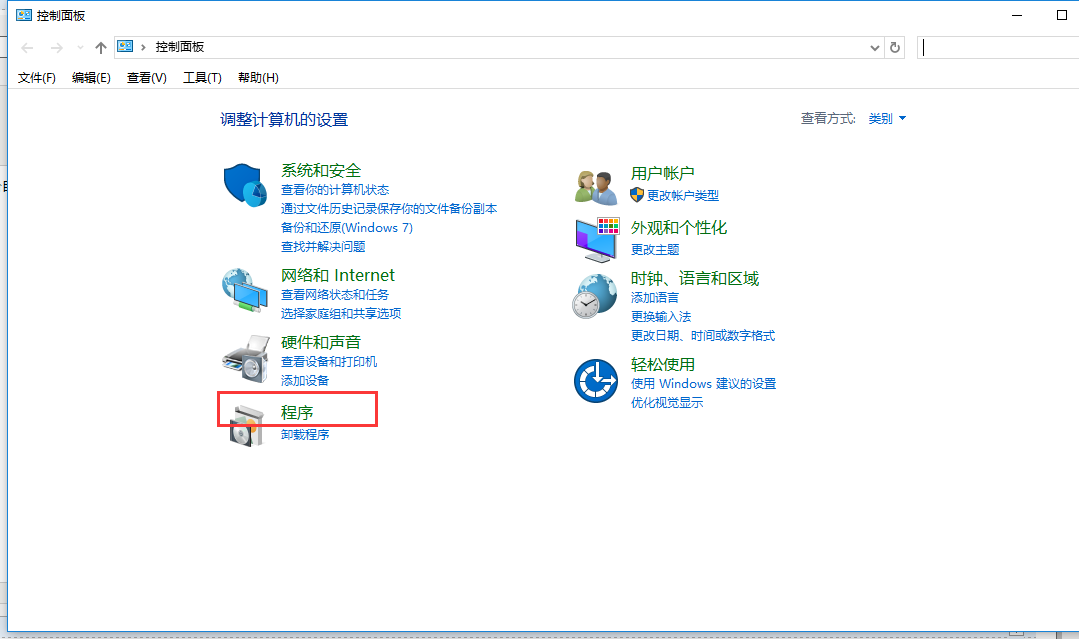
Task: Open the 时钟、语言和区域 clock globe icon
Action: click(595, 296)
